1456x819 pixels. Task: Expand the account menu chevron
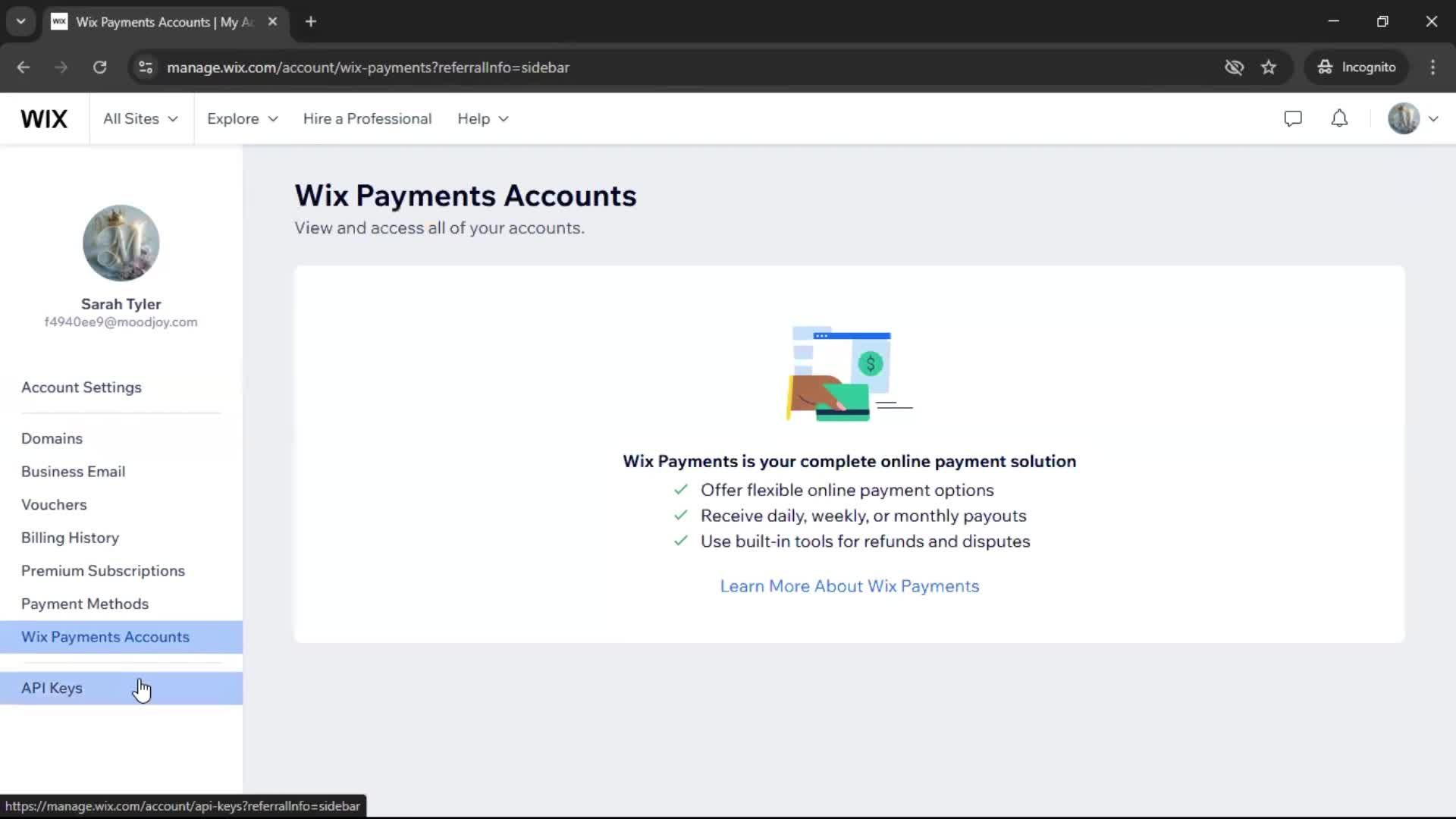pos(1433,119)
